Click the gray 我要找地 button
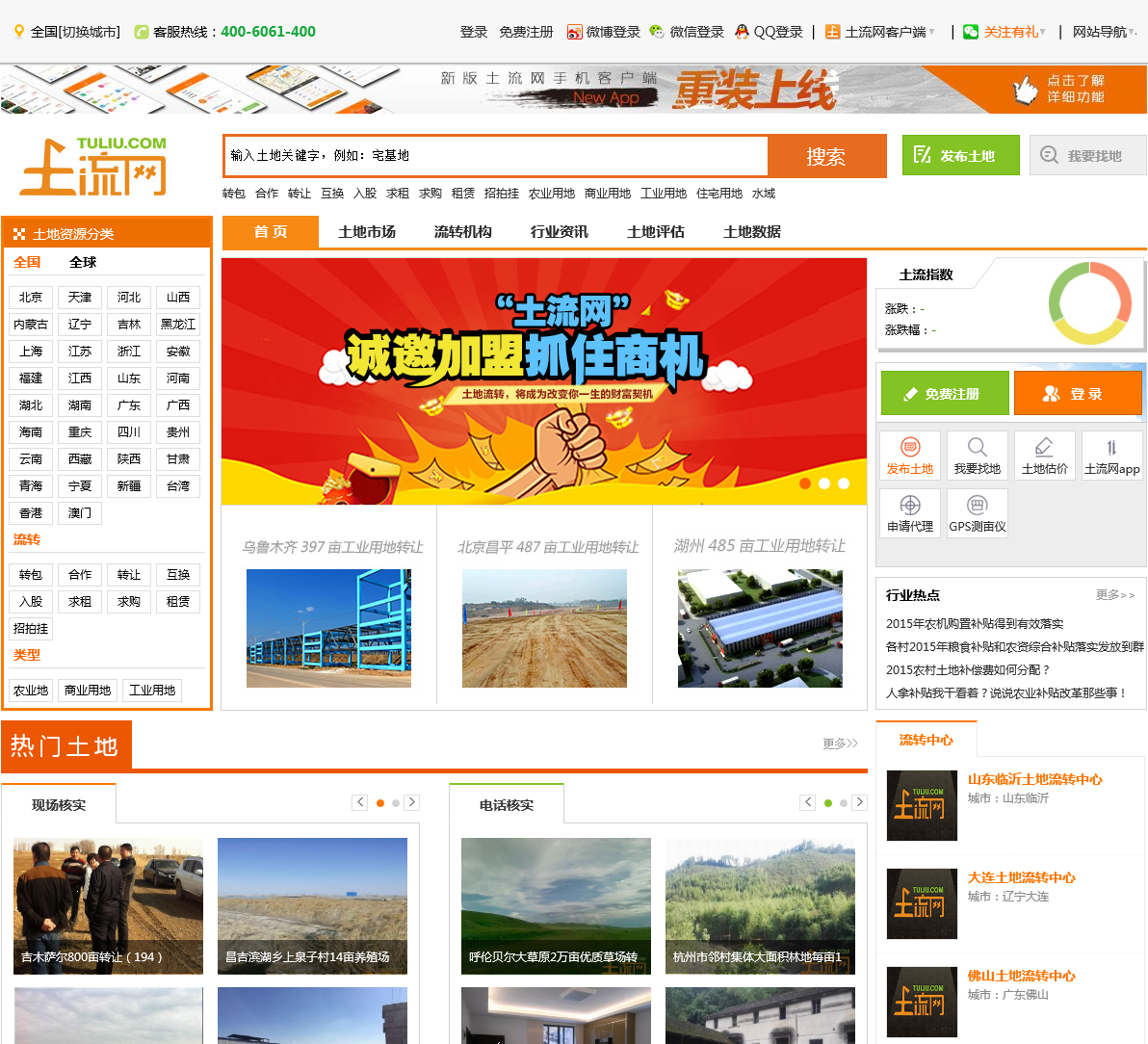 1088,155
